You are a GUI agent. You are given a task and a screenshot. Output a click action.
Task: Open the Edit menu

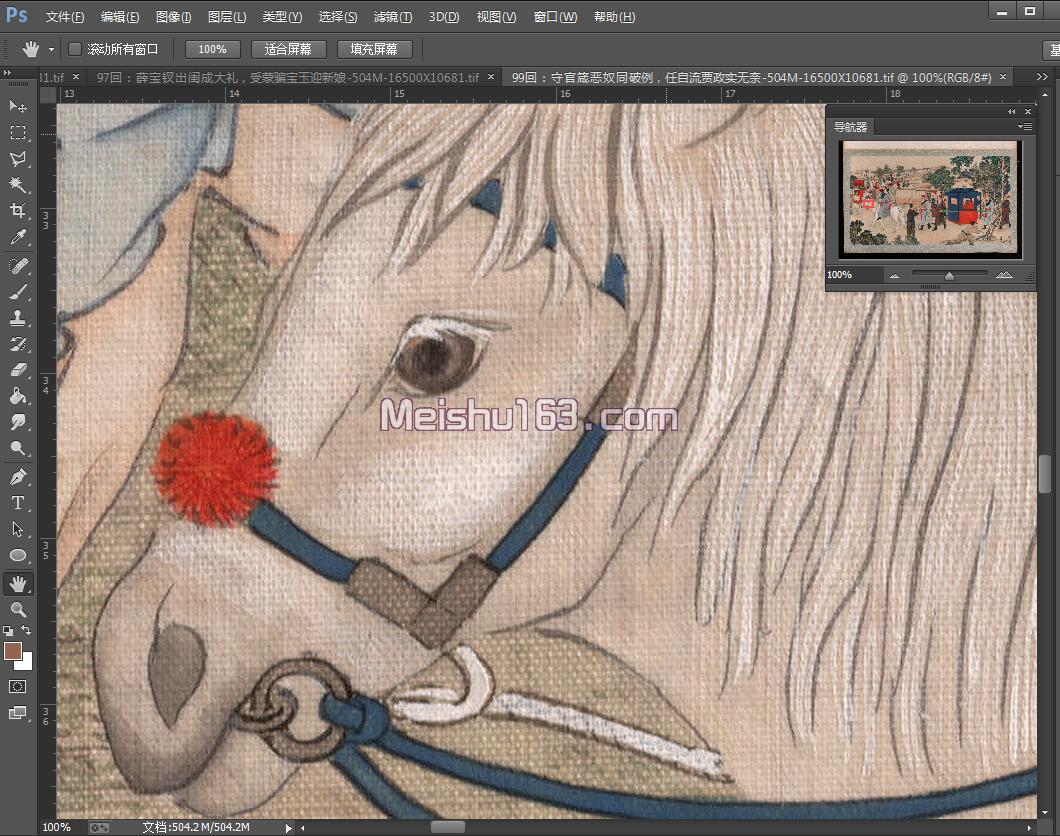(120, 17)
